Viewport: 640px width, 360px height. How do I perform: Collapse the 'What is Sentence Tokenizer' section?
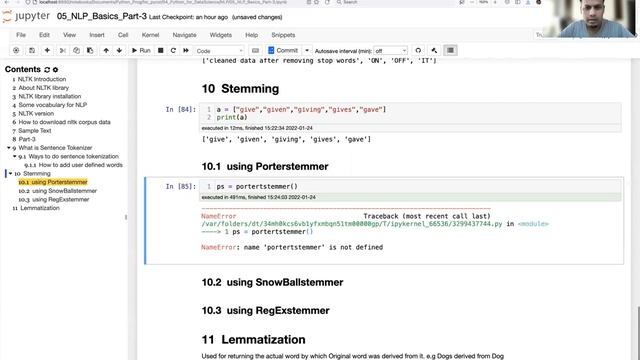coord(9,148)
